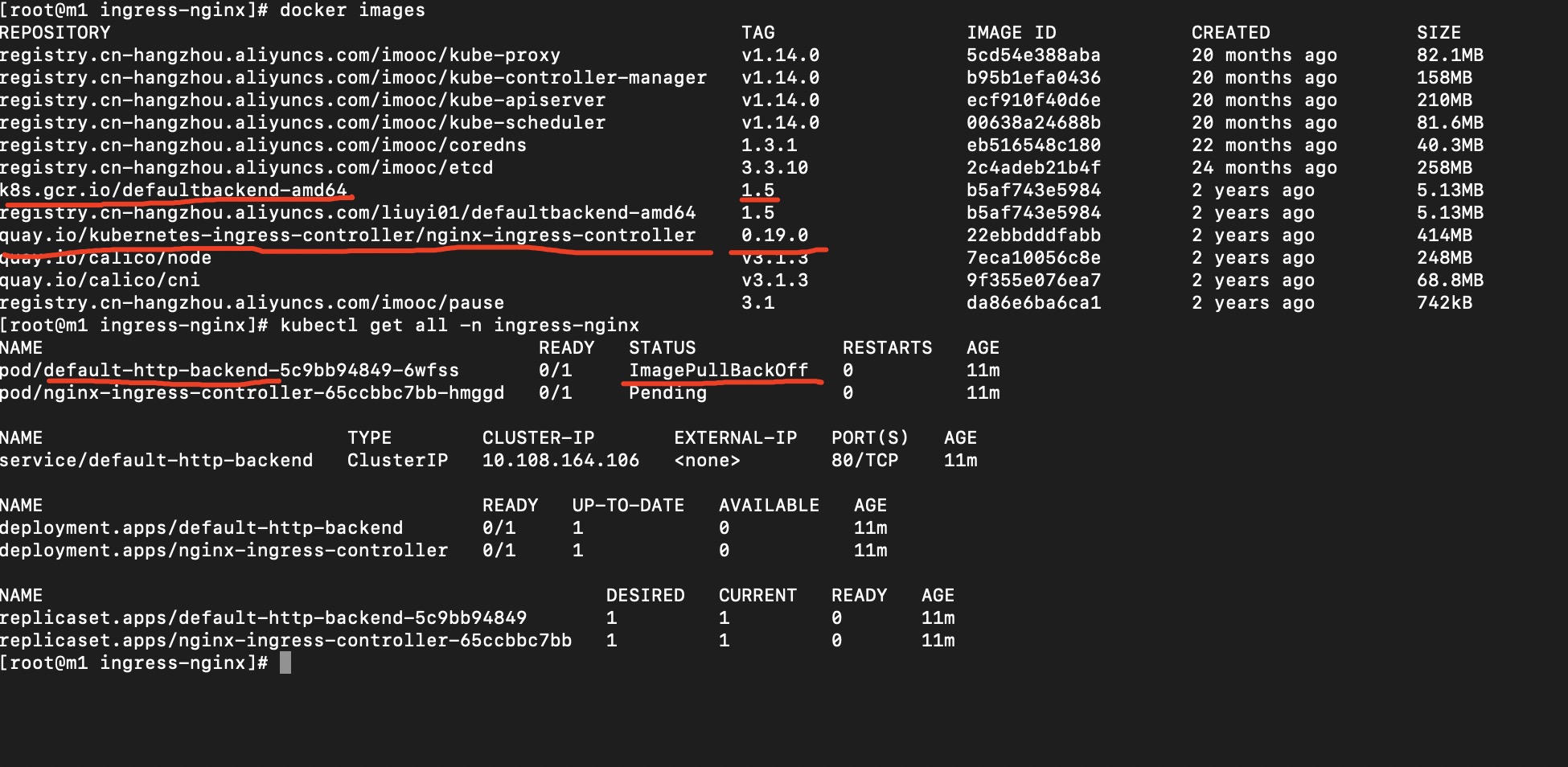Select deployment.apps/nginx-ingress-controller name

(x=224, y=551)
